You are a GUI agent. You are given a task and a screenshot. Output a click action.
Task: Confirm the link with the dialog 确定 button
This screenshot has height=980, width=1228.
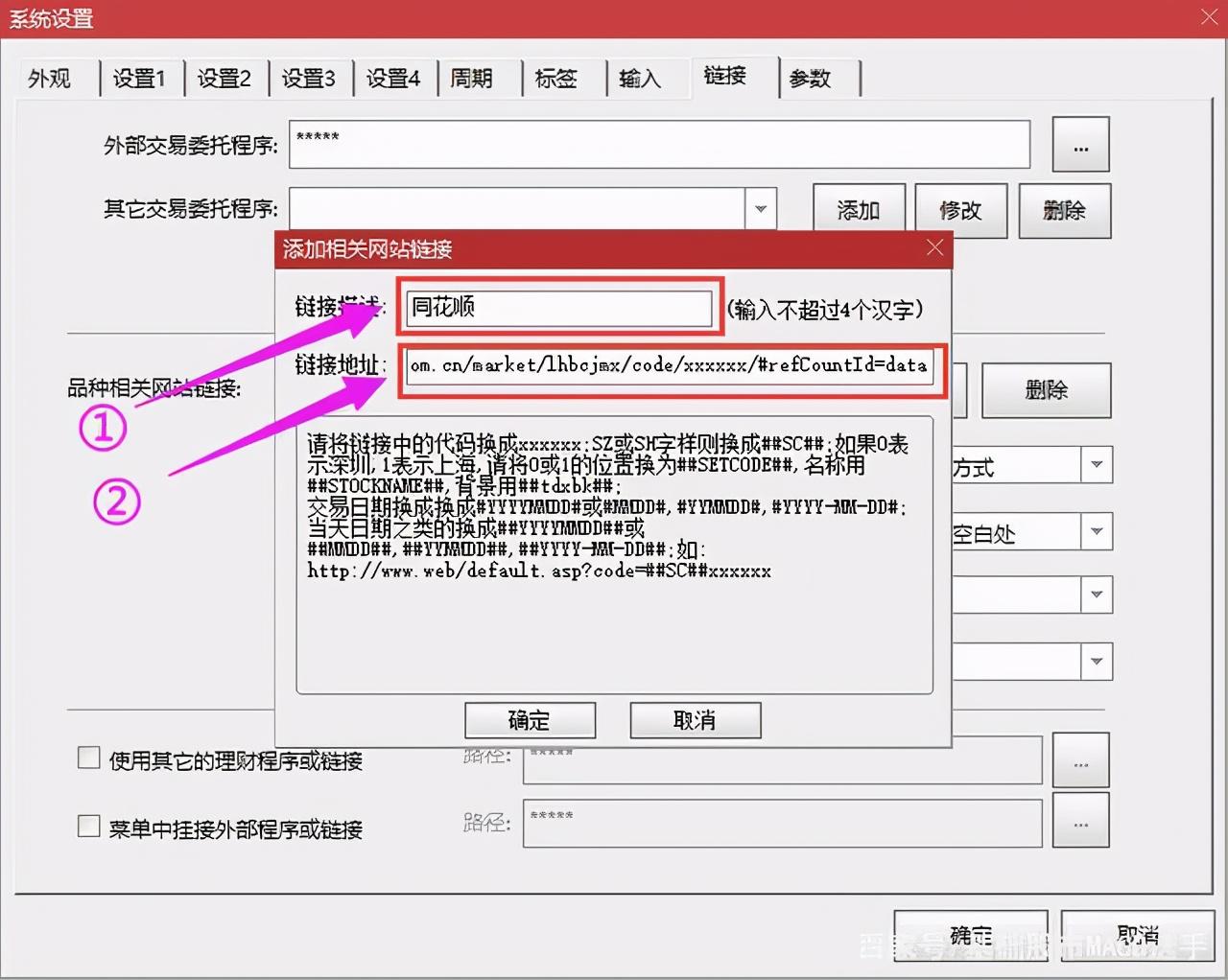coord(530,720)
